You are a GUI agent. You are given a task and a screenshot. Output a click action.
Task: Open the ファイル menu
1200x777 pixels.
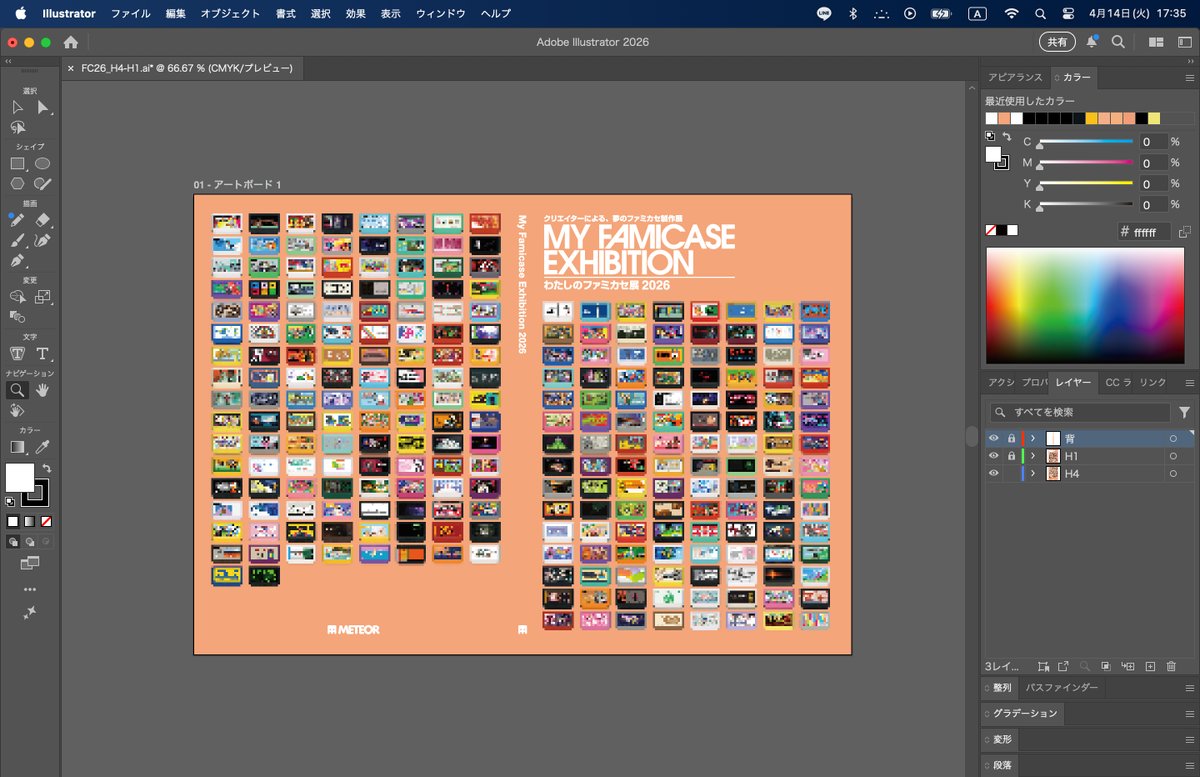[130, 14]
